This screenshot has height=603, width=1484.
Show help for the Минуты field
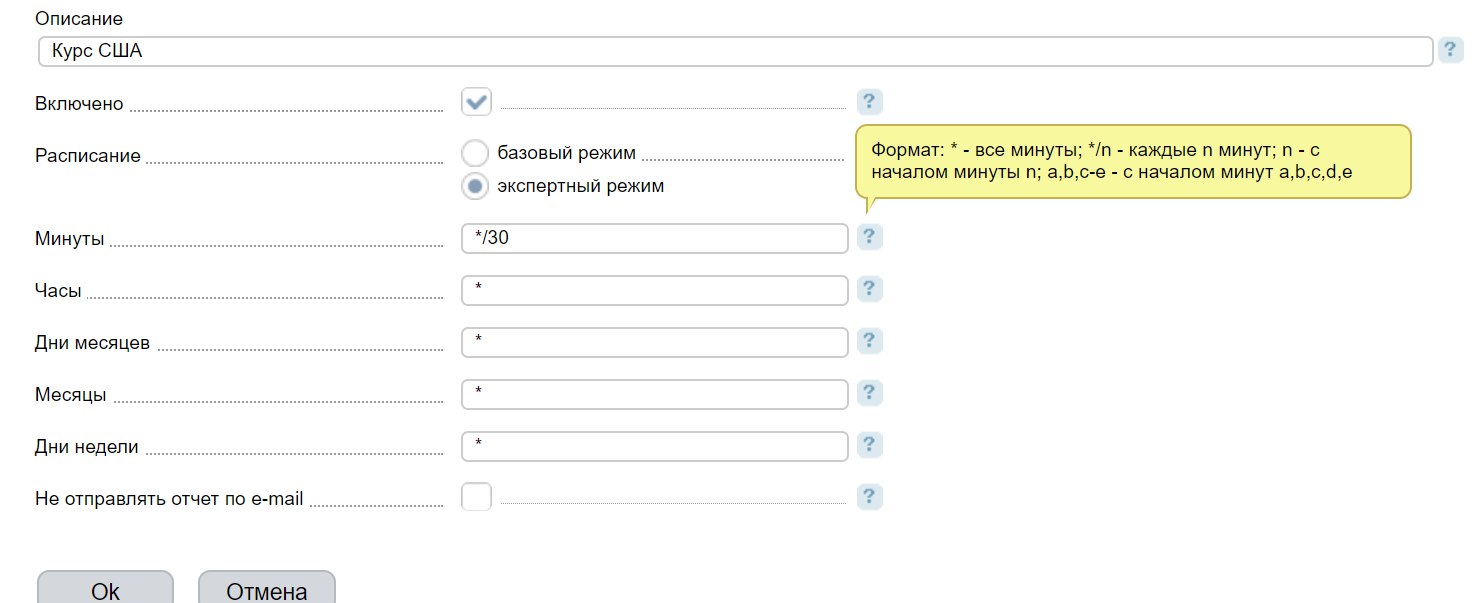coord(870,237)
